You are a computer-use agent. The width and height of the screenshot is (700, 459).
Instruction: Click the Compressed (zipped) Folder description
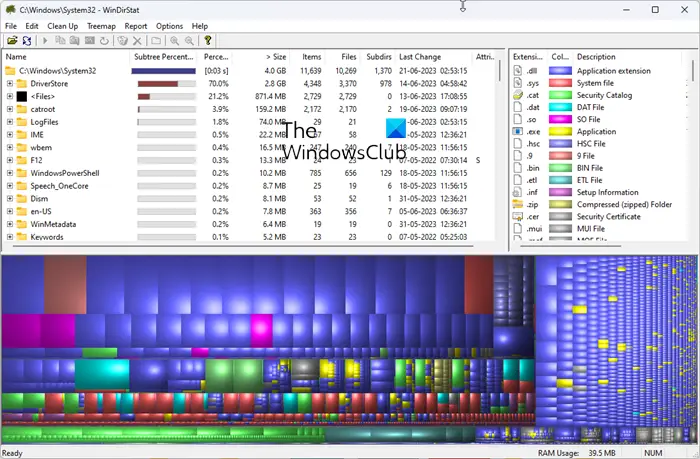click(x=624, y=204)
